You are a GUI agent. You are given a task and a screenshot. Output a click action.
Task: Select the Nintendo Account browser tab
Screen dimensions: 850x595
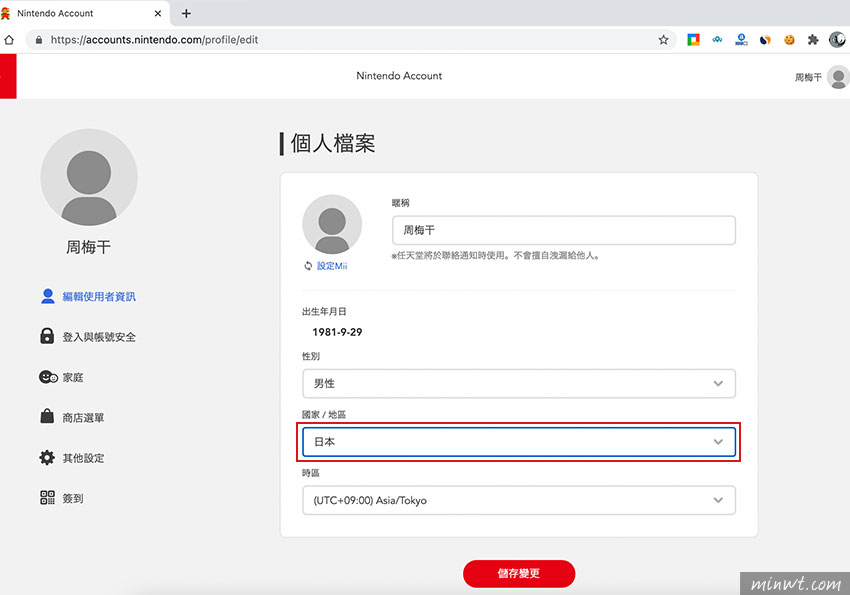[84, 13]
